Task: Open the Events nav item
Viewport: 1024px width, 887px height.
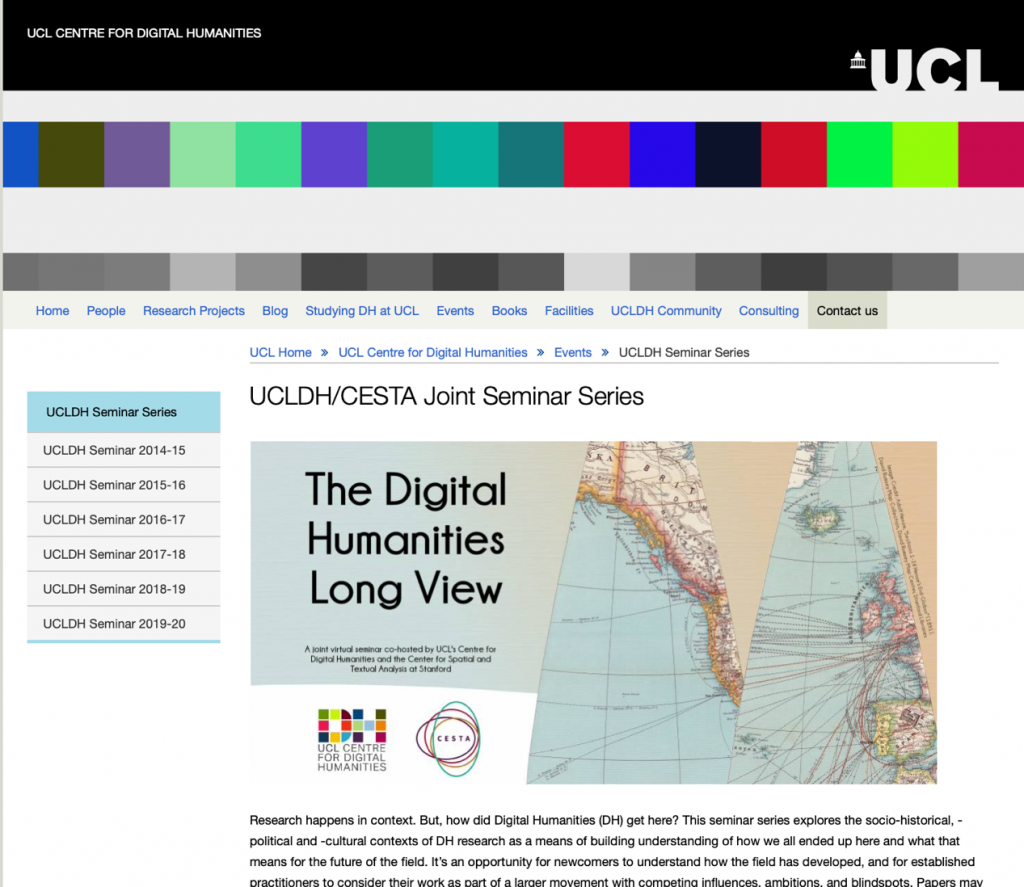Action: [455, 311]
